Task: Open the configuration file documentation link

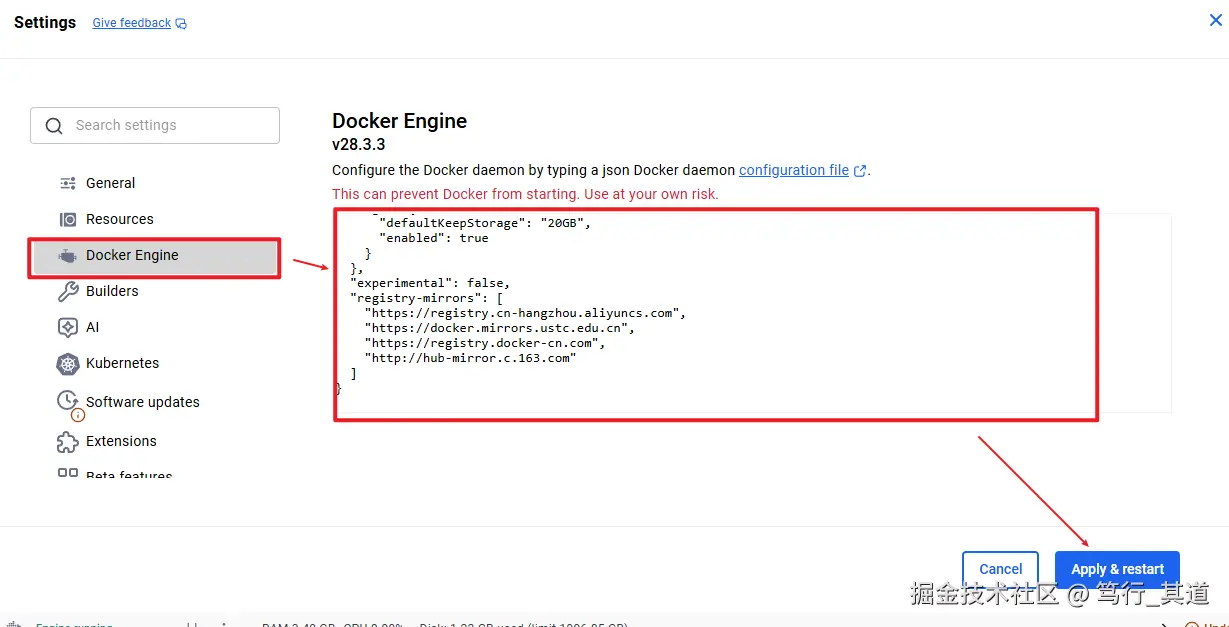Action: (x=793, y=170)
